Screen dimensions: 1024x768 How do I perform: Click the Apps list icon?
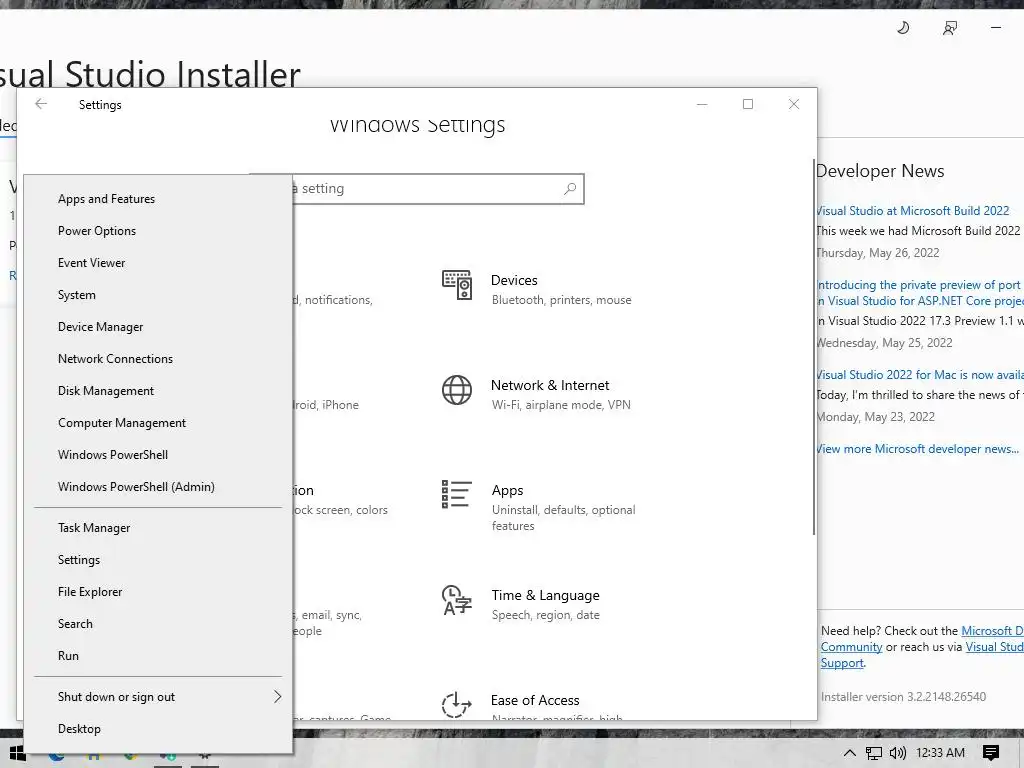click(456, 494)
